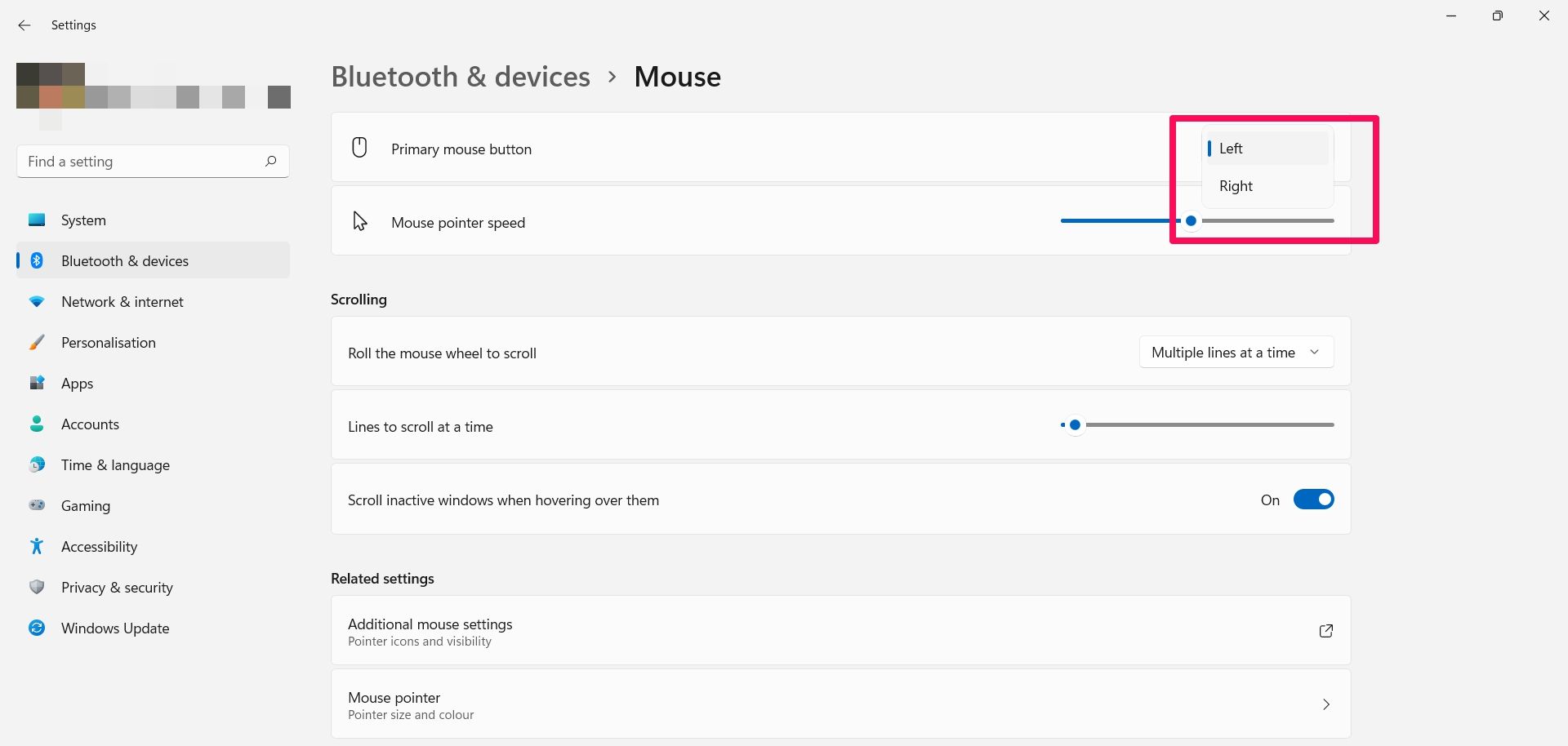Expand the Mouse pointer settings chevron
1568x746 pixels.
[x=1325, y=704]
